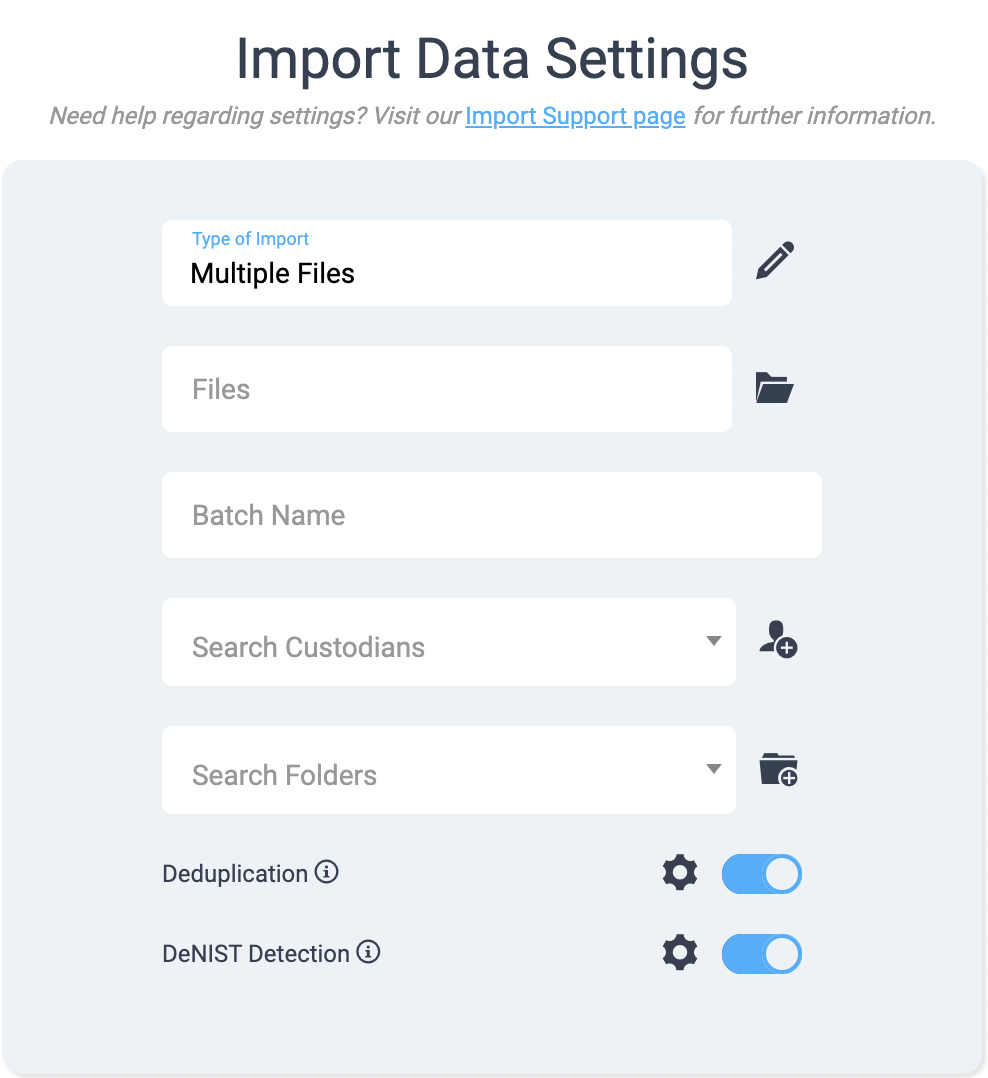
Task: Browse for files with the folder icon
Action: pyautogui.click(x=775, y=388)
